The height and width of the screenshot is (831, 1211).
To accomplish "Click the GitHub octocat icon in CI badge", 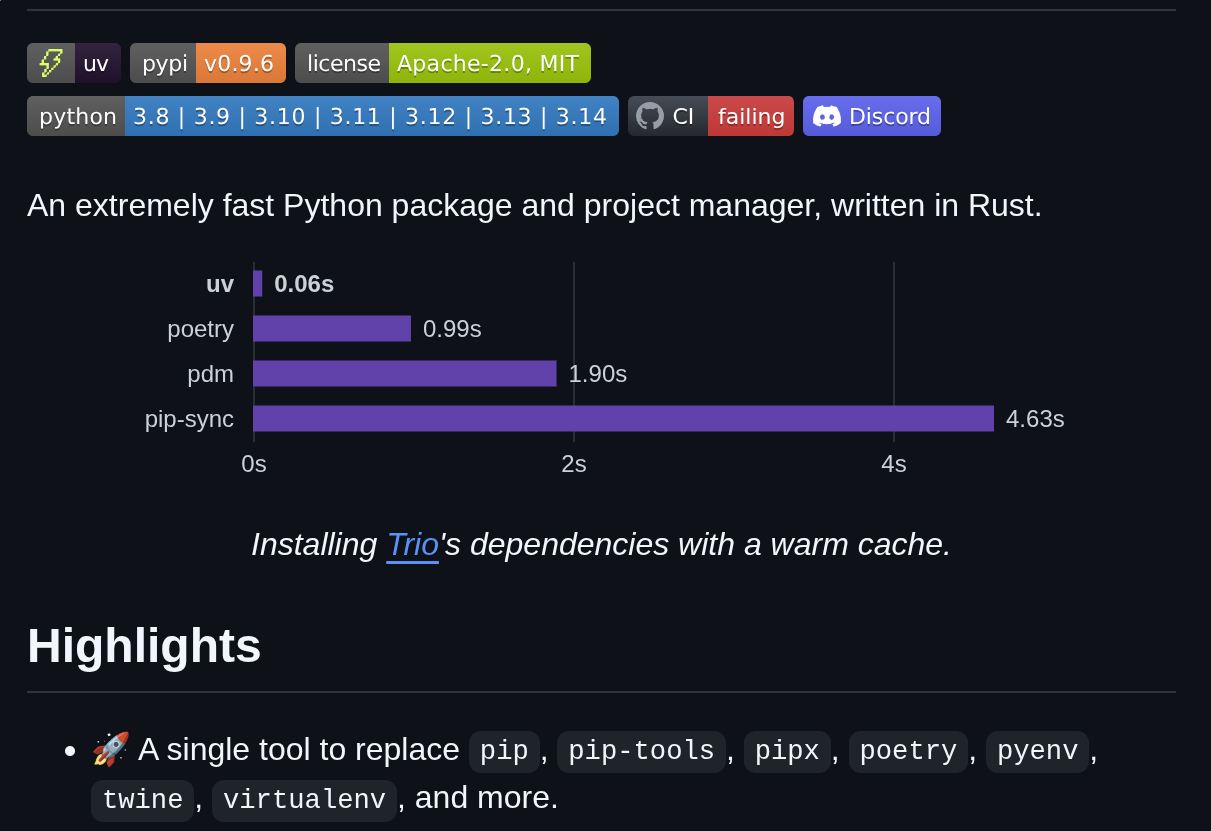I will coord(650,116).
